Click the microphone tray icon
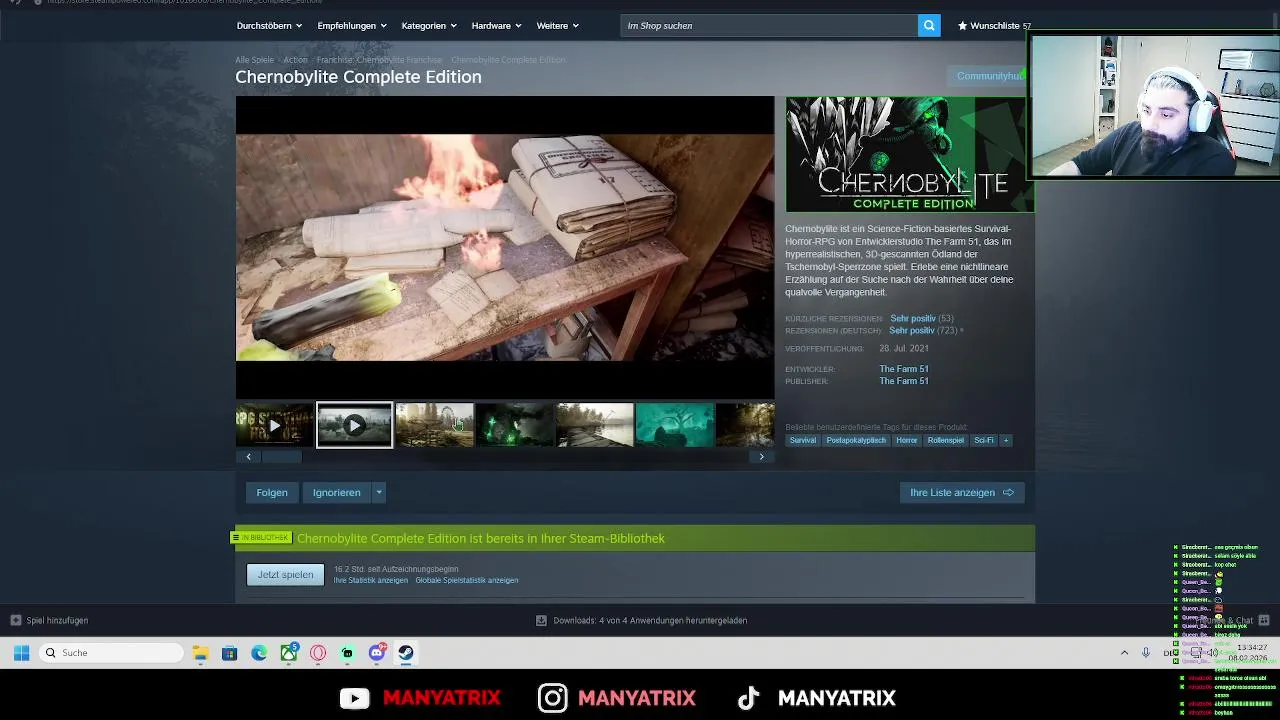Image resolution: width=1280 pixels, height=720 pixels. click(1146, 653)
